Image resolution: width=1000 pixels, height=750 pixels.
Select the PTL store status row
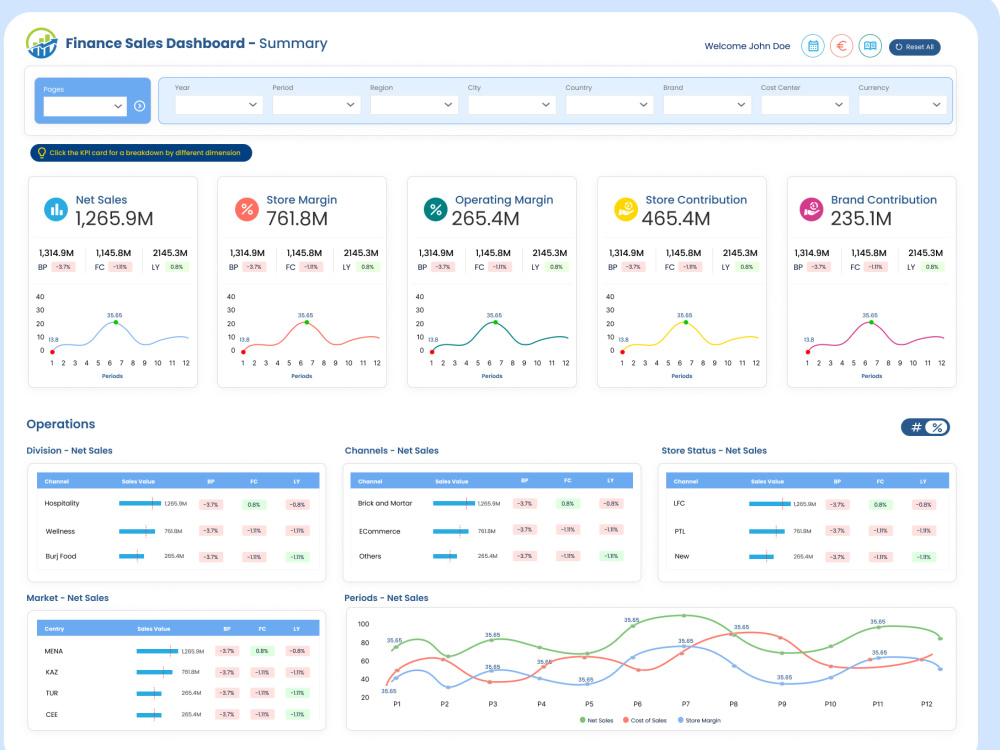click(x=807, y=531)
